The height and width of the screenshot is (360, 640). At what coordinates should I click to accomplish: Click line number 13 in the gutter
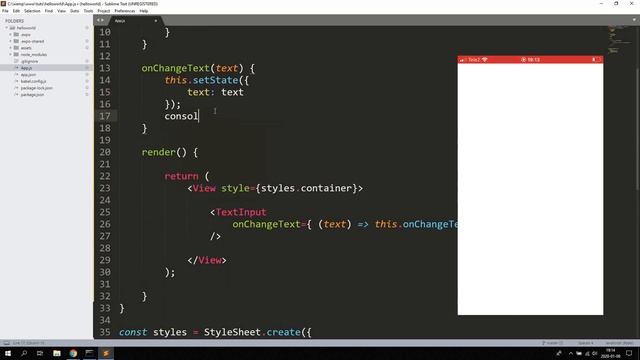click(x=105, y=68)
